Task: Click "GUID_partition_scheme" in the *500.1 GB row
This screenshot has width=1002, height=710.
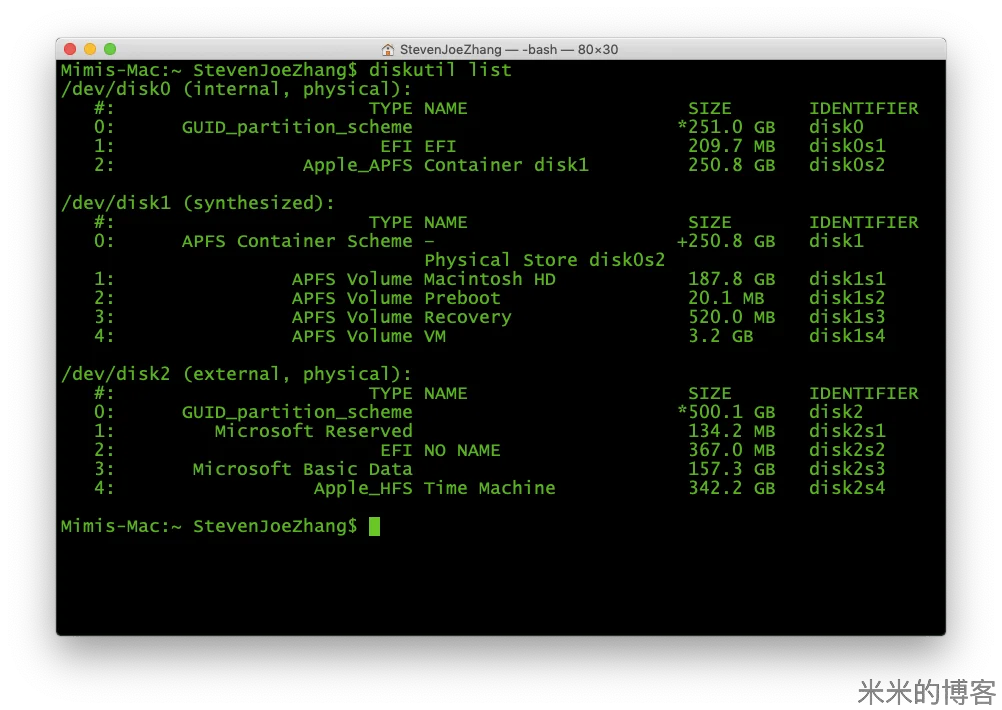Action: [x=297, y=412]
